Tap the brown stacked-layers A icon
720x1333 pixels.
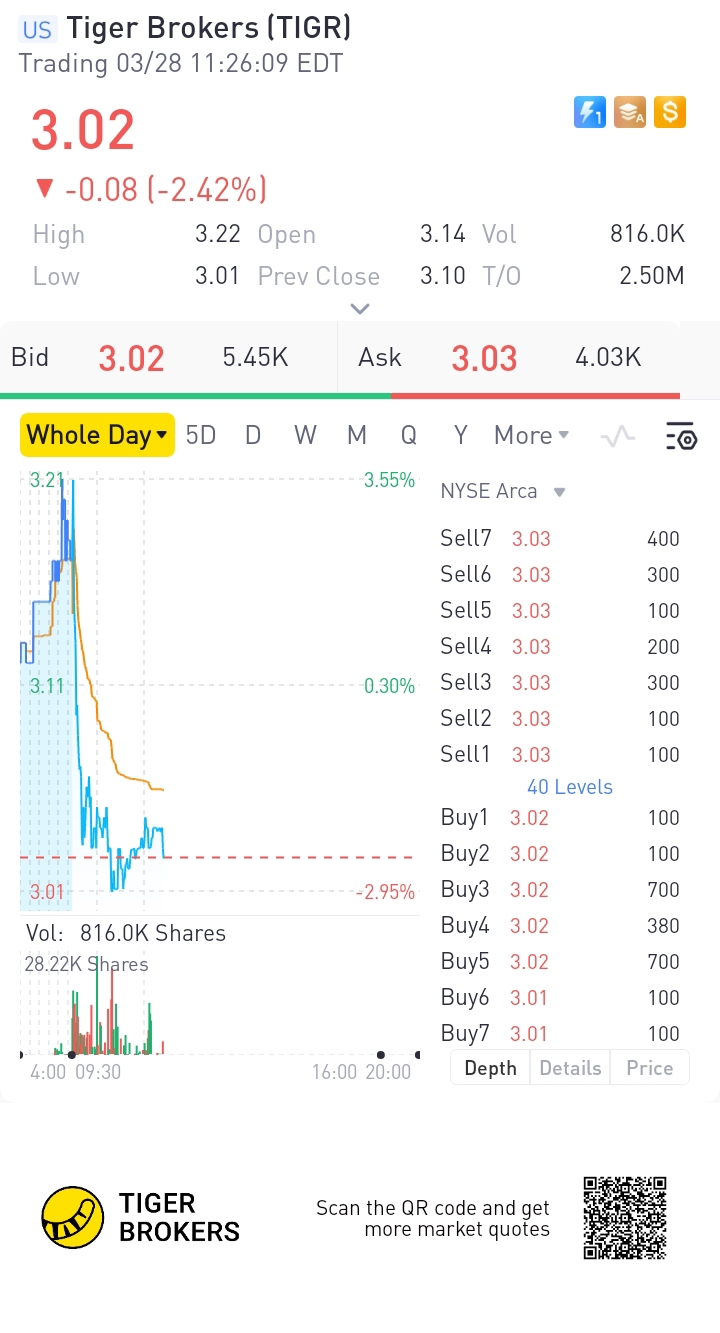[630, 113]
